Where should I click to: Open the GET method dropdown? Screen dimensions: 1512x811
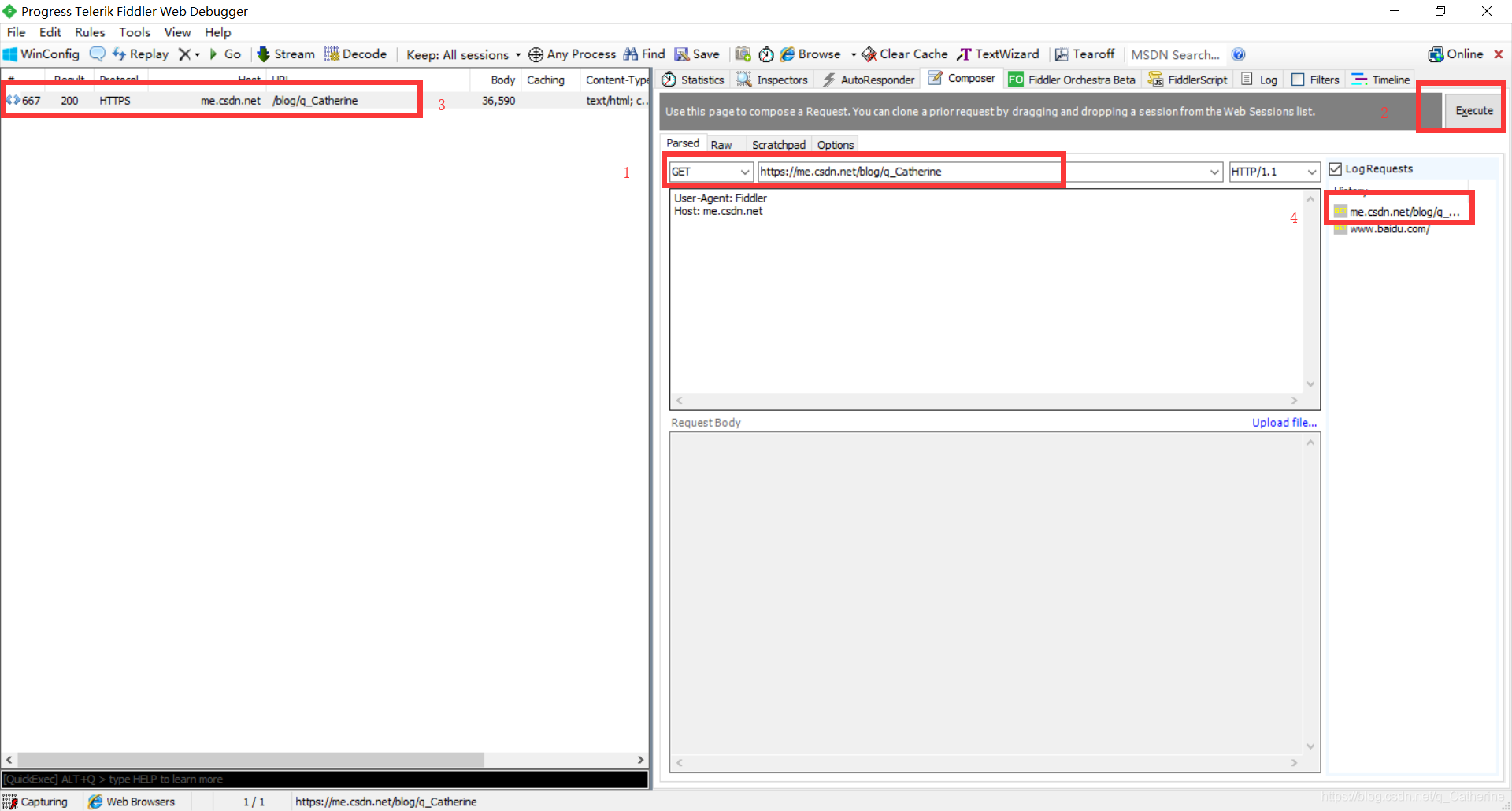(743, 171)
